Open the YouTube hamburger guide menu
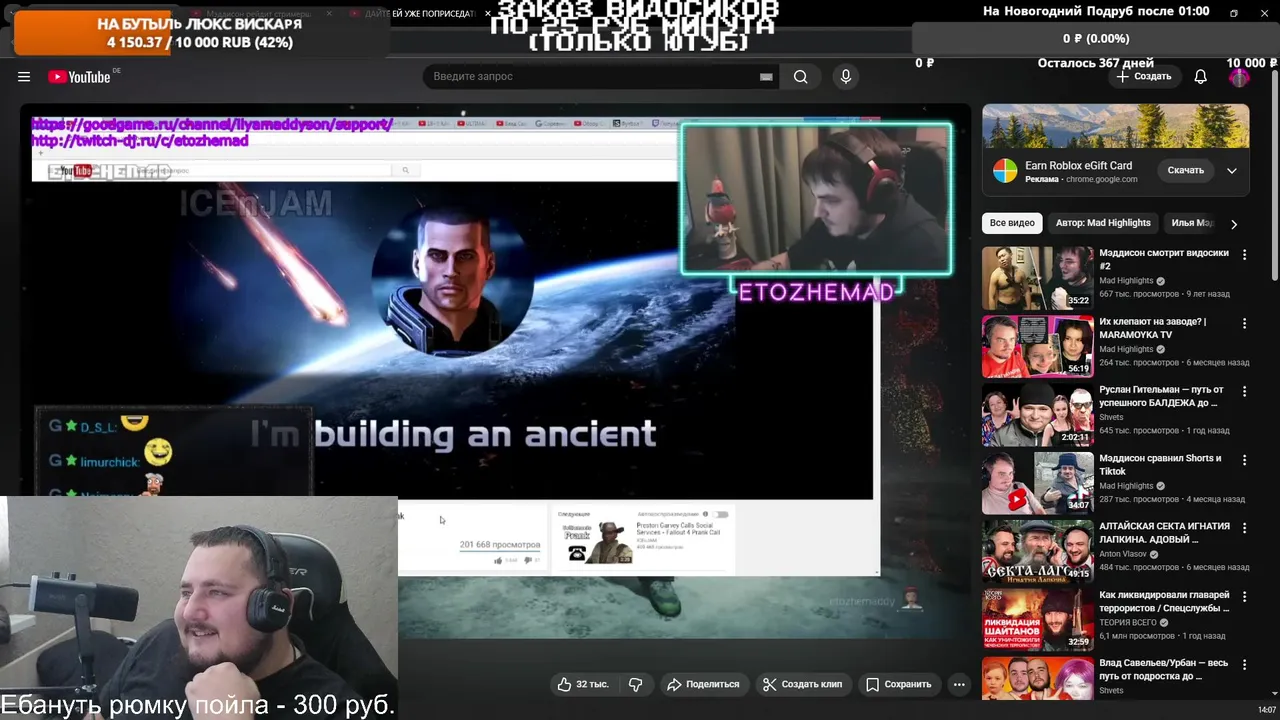This screenshot has width=1280, height=720. (x=24, y=77)
